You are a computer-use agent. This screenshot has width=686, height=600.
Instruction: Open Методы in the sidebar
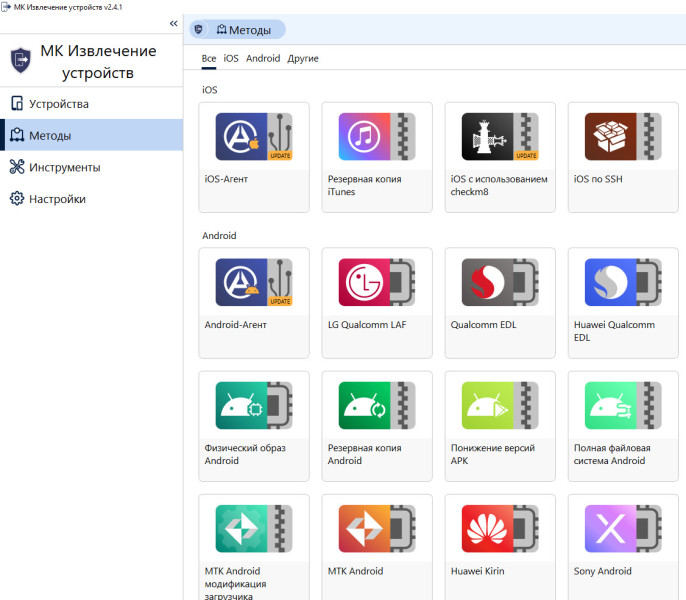(x=91, y=135)
